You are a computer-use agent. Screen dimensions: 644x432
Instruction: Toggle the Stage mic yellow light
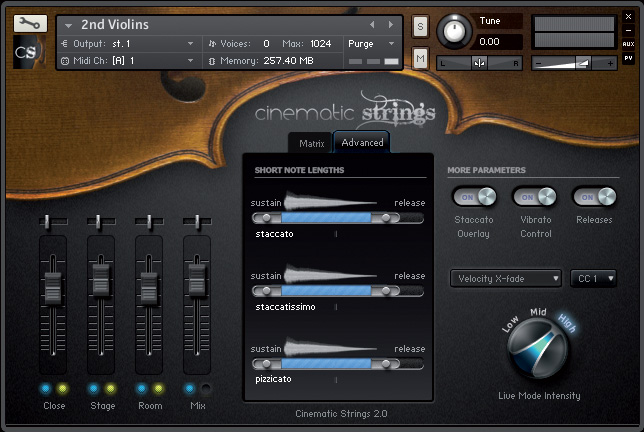[110, 388]
